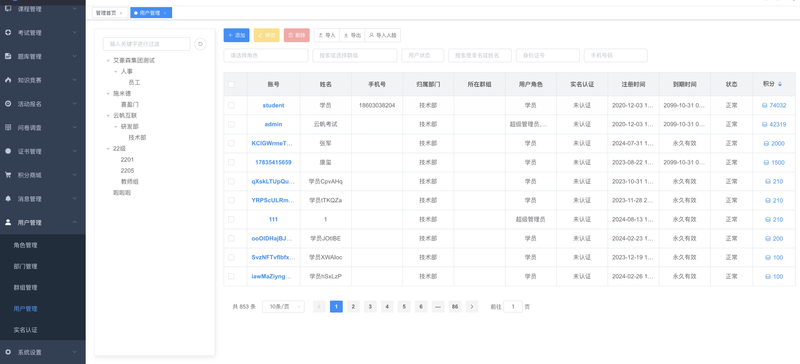800x364 pixels.
Task: Click the 知识竞赛 flame icon
Action: [x=8, y=80]
